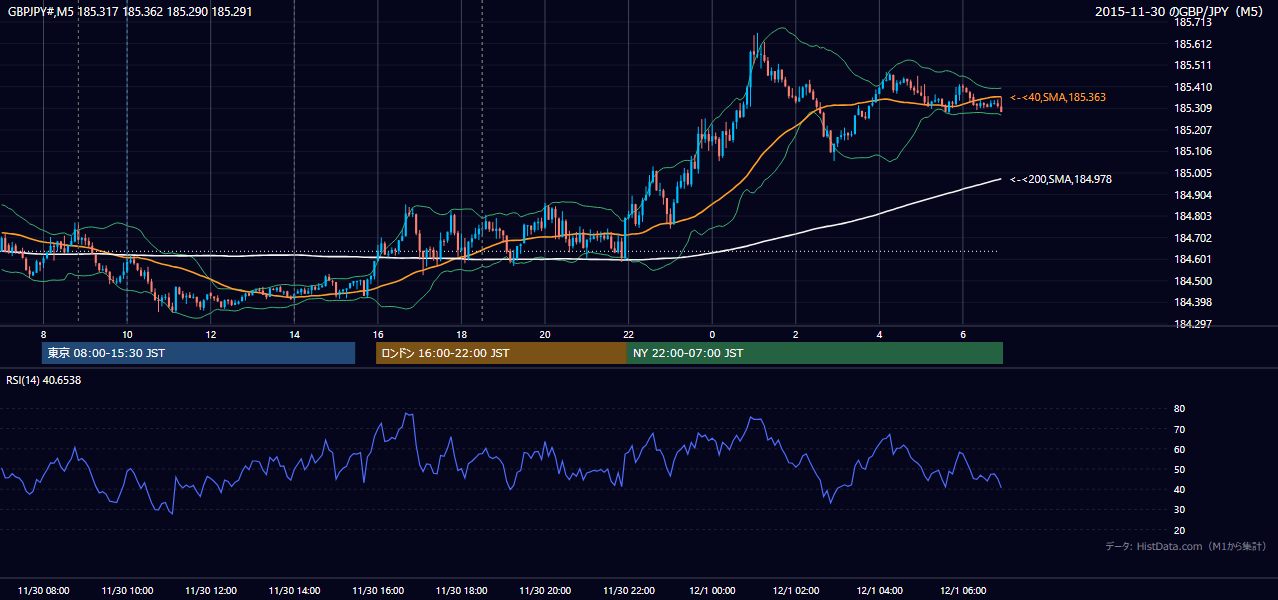Viewport: 1278px width, 600px height.
Task: Click the 185.612 price axis label
Action: [x=1193, y=44]
